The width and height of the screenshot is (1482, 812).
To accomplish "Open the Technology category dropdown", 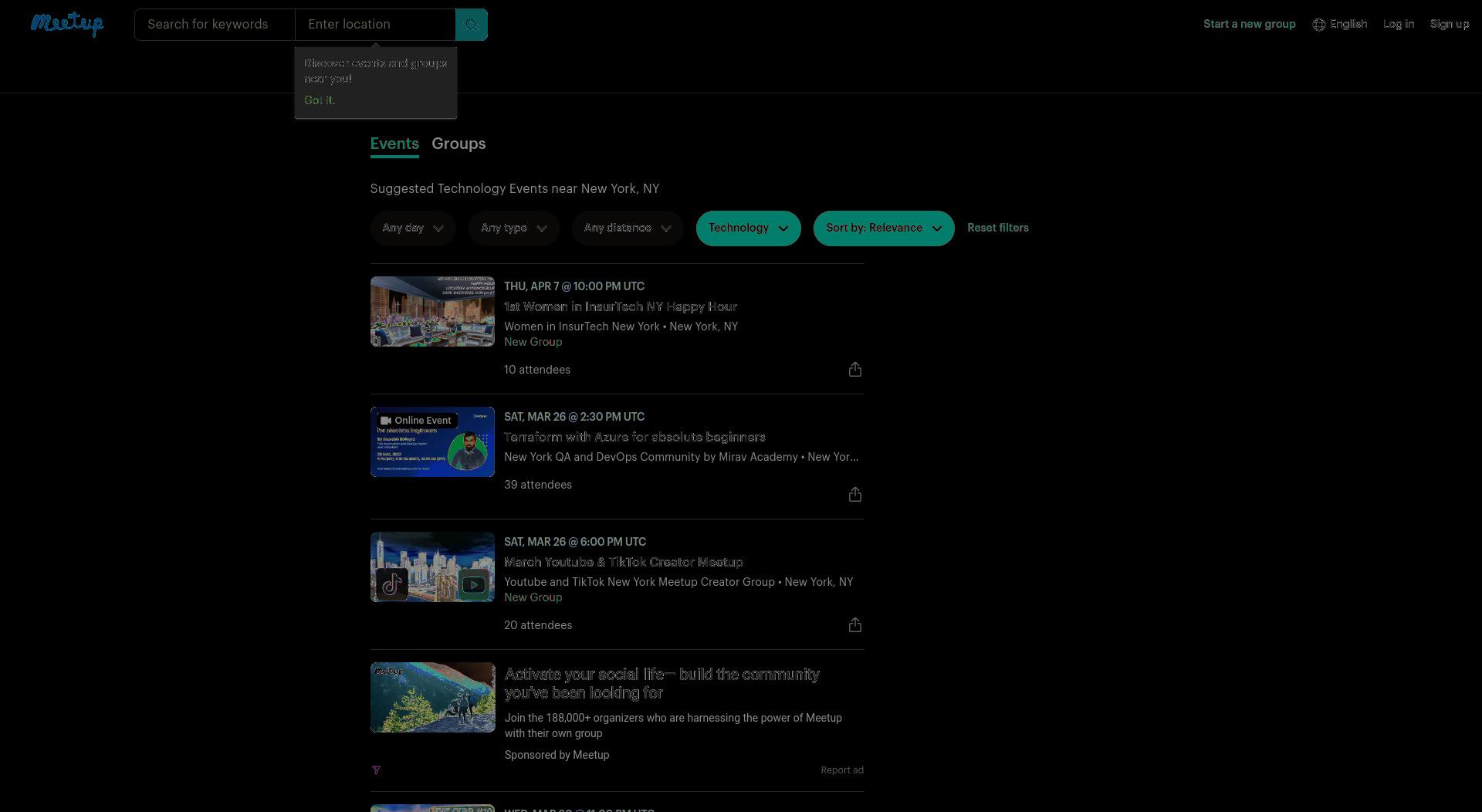I will tap(748, 228).
